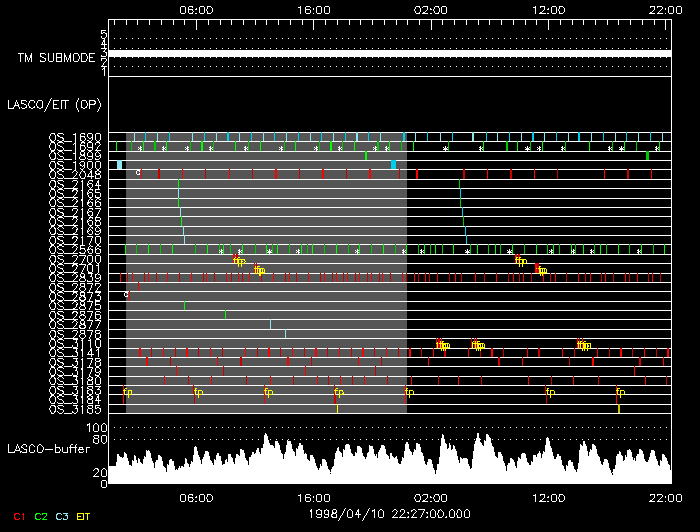This screenshot has height=532, width=700.
Task: Click the first 'fp' marker on OS_2700 row
Action: [x=239, y=260]
